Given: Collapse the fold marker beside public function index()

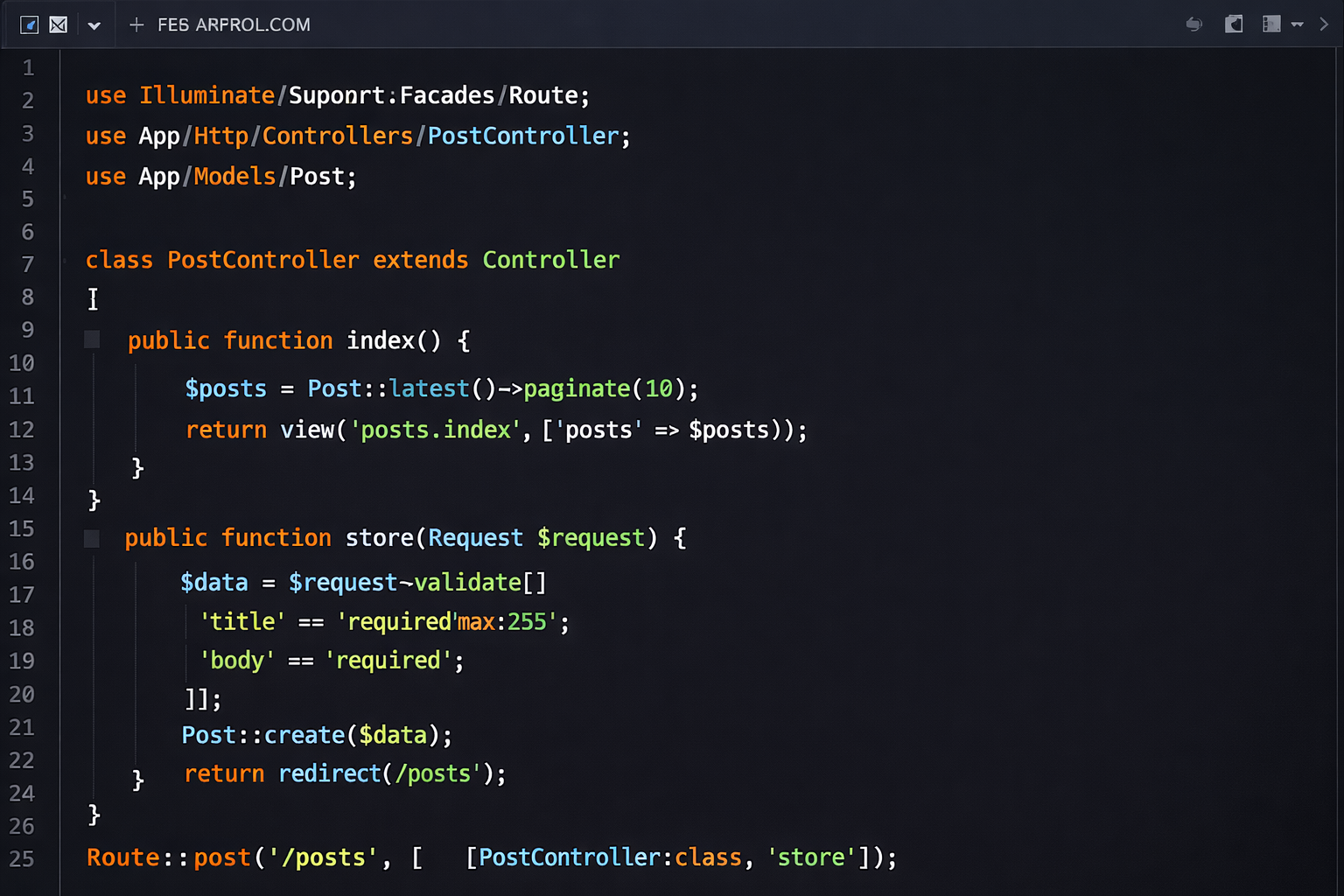Looking at the screenshot, I should [x=92, y=339].
